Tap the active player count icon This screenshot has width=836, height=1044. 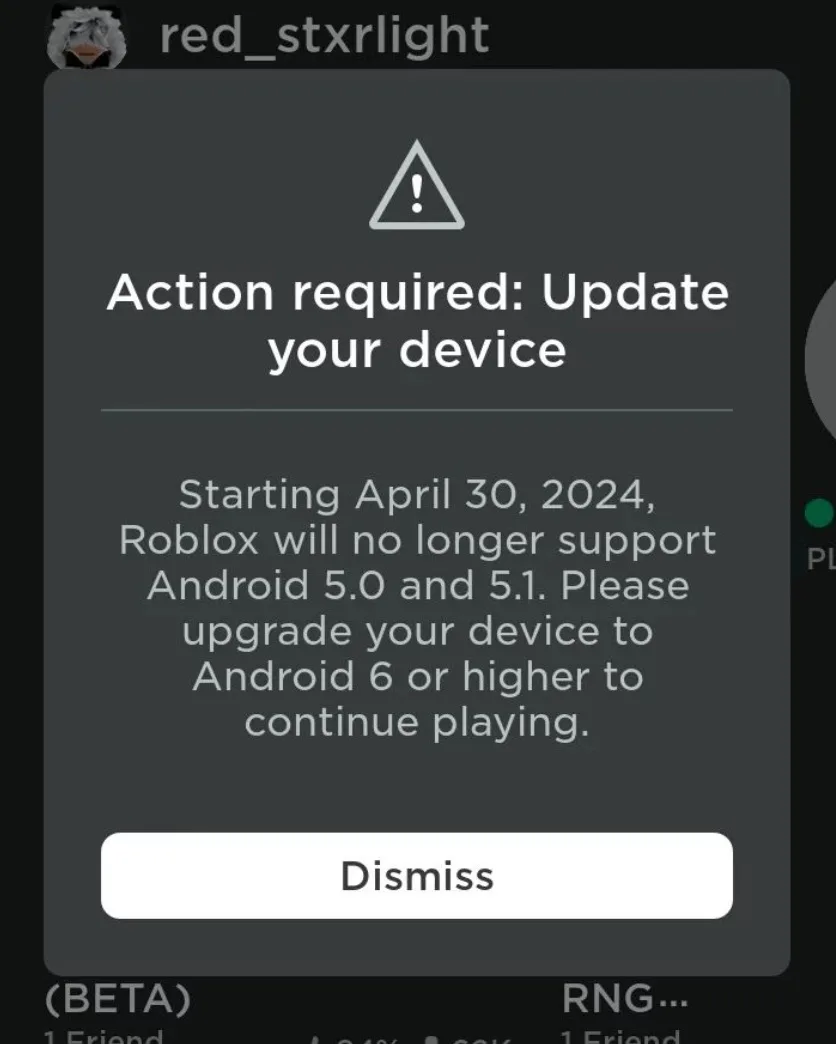pyautogui.click(x=433, y=1039)
